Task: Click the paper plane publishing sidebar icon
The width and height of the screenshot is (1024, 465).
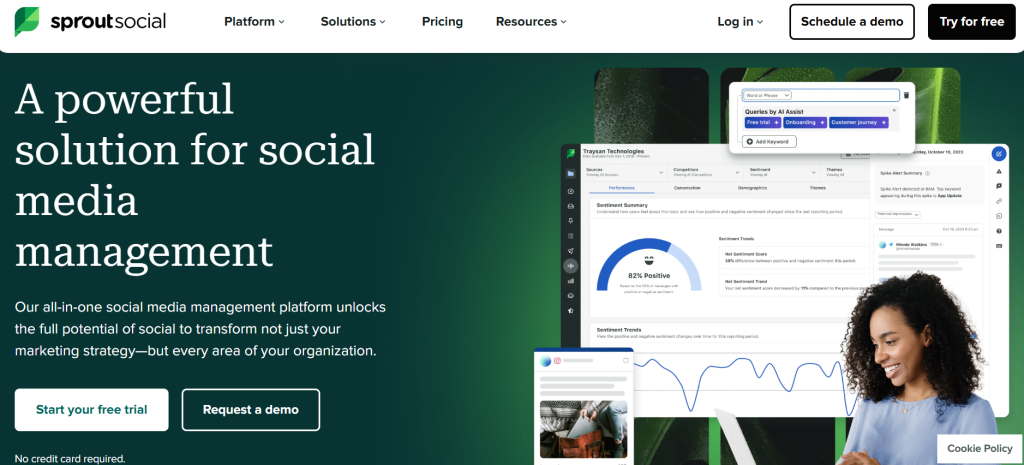Action: click(x=570, y=250)
